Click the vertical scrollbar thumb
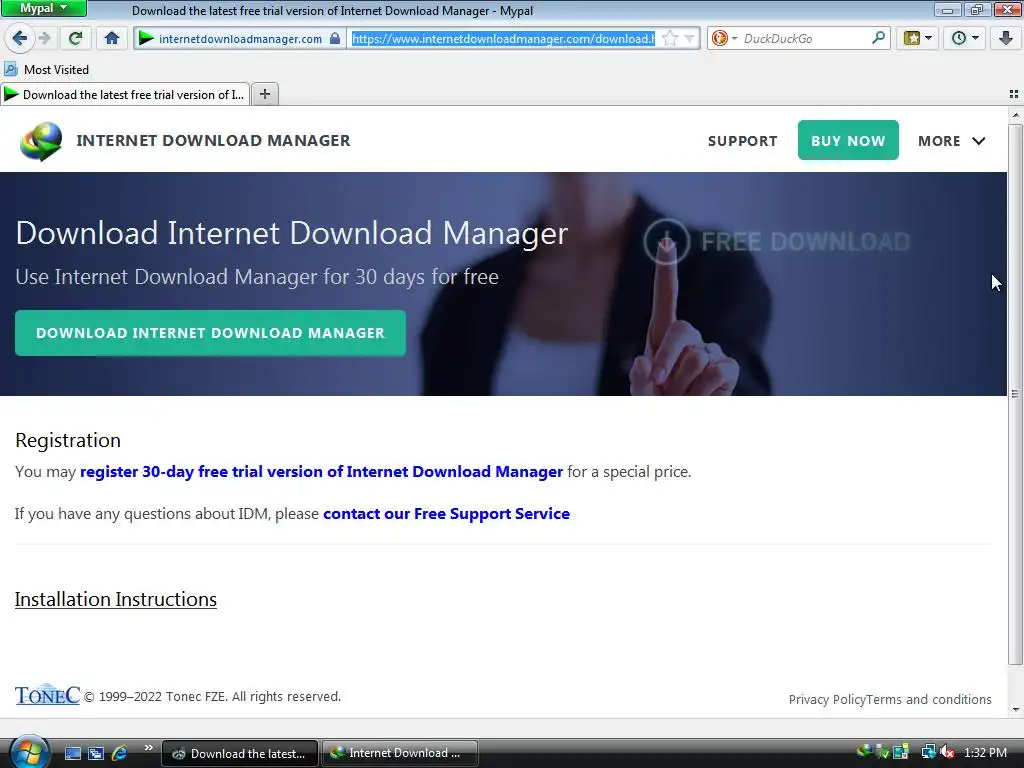This screenshot has height=768, width=1024. (x=1015, y=394)
